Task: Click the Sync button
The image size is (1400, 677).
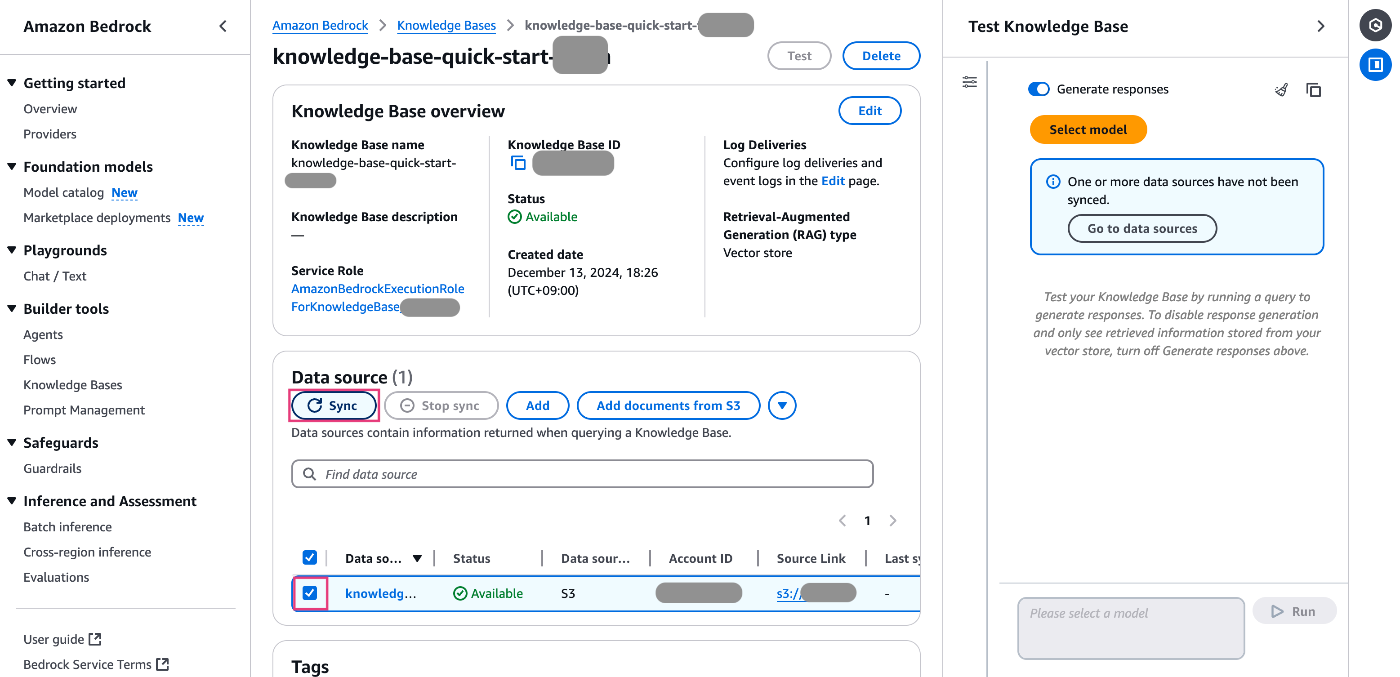Action: point(333,406)
